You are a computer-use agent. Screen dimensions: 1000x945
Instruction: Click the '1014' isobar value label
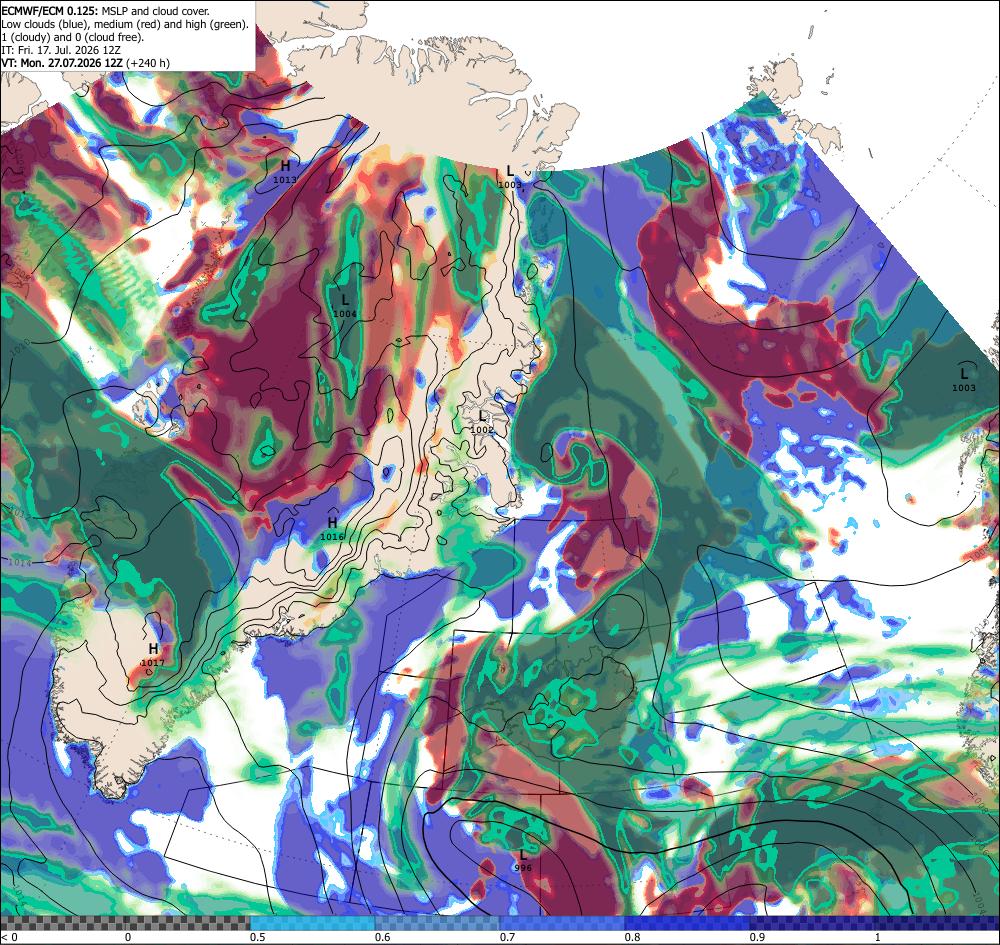[x=20, y=562]
